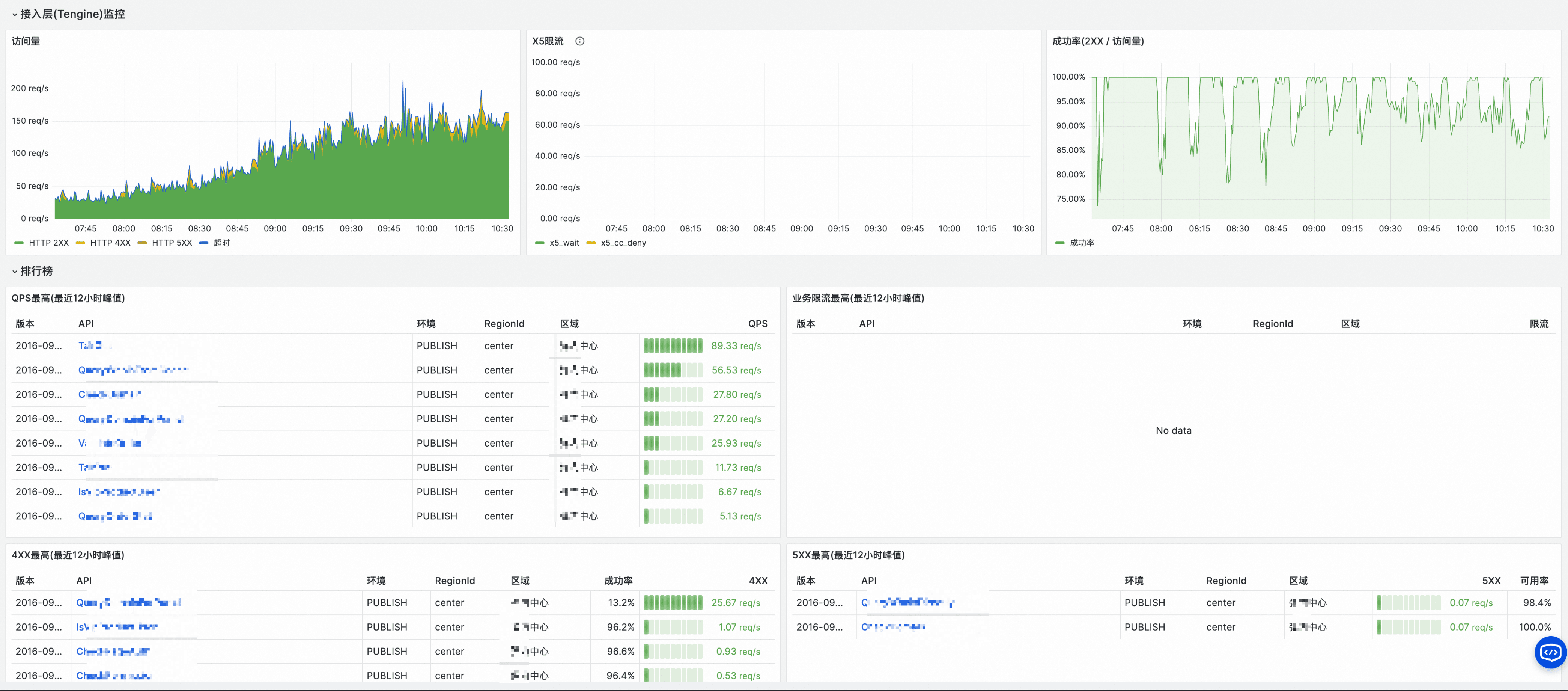
Task: Click the X5限流 panel info icon
Action: click(579, 41)
